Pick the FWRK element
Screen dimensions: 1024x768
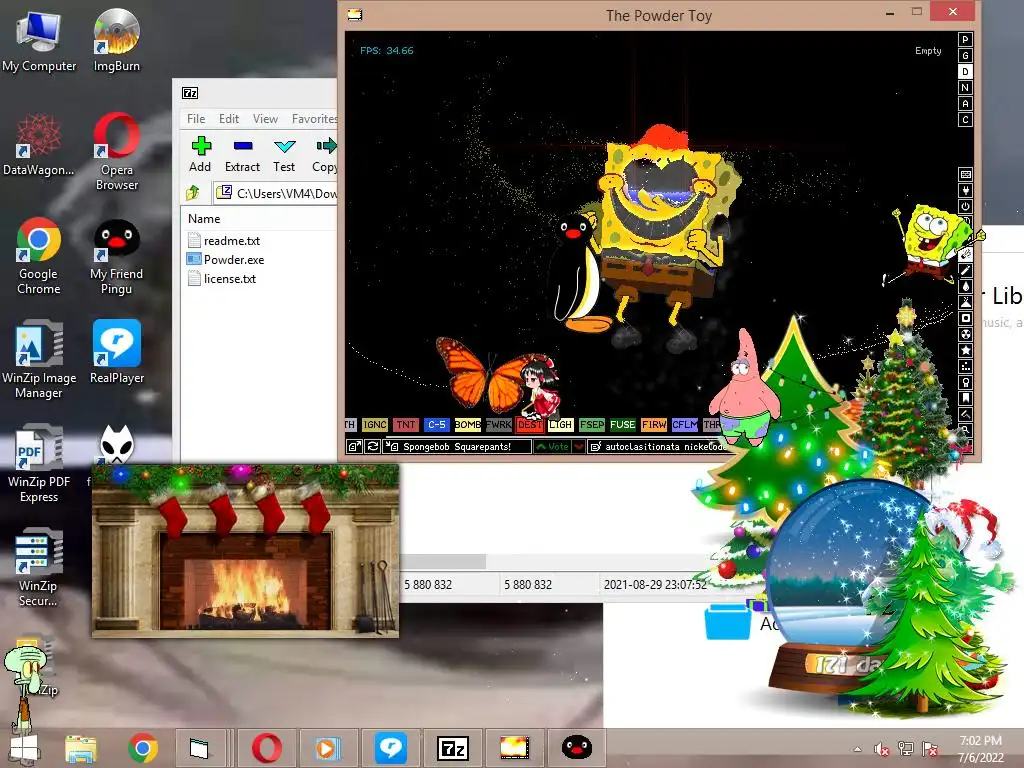498,424
